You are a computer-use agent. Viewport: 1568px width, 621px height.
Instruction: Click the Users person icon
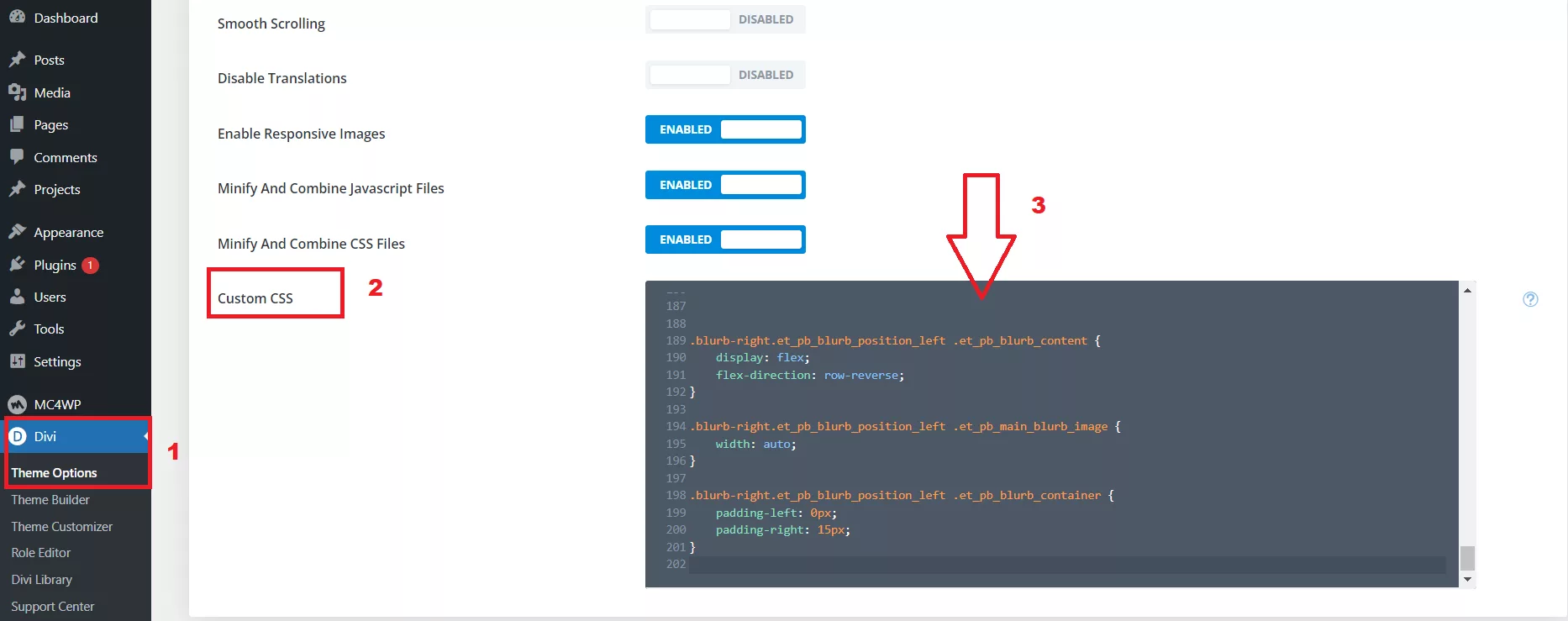(17, 297)
